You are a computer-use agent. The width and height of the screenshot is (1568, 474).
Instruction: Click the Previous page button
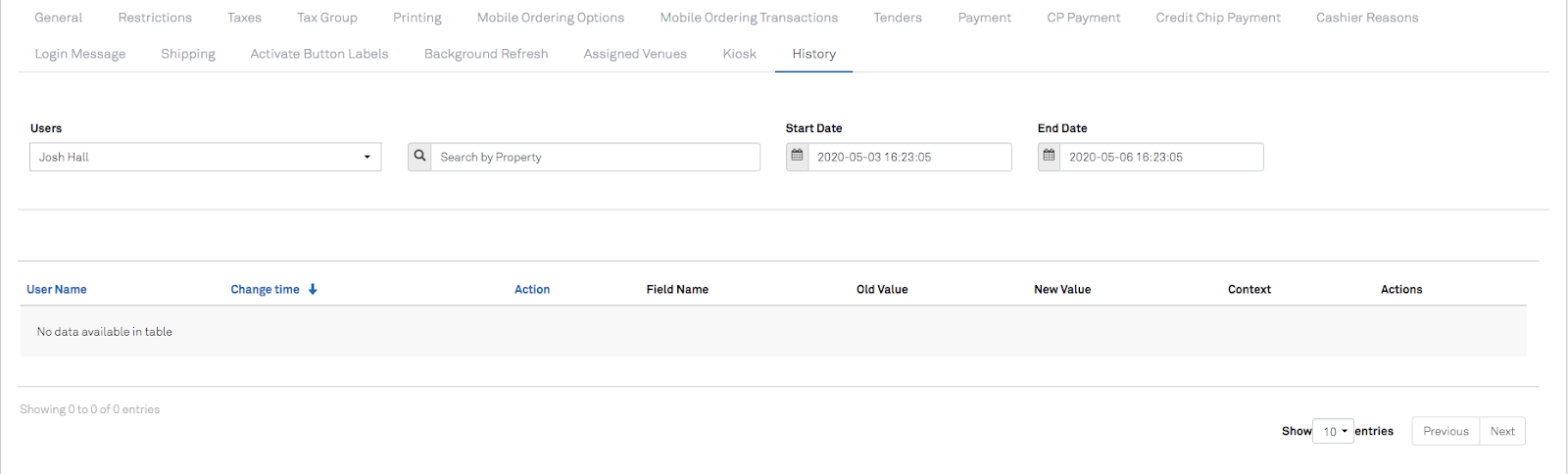[1445, 431]
